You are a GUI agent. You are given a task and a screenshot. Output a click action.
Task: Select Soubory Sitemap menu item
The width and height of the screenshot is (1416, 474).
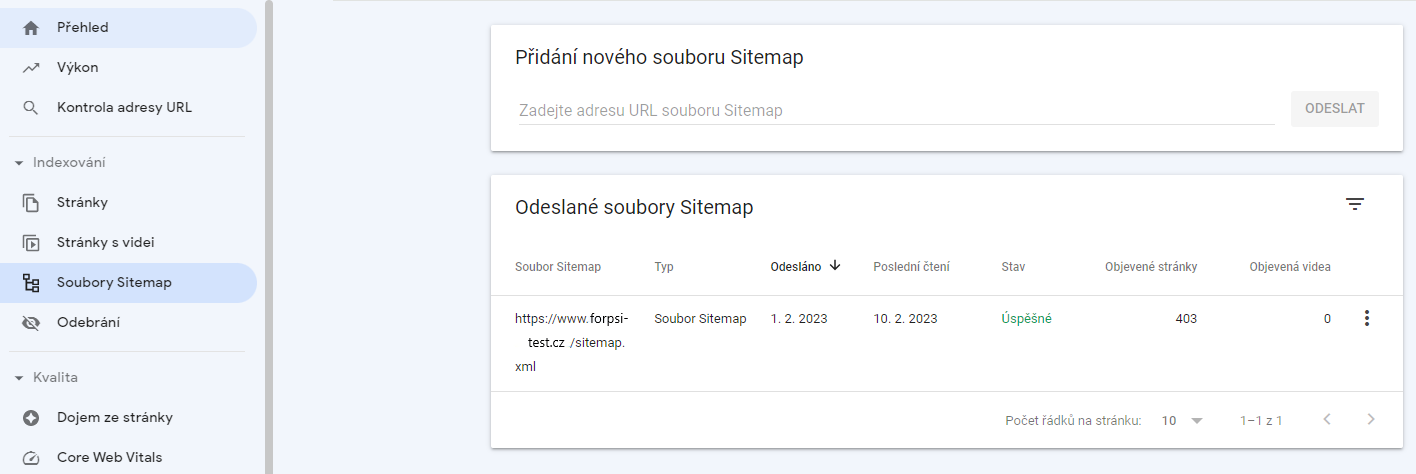click(114, 283)
